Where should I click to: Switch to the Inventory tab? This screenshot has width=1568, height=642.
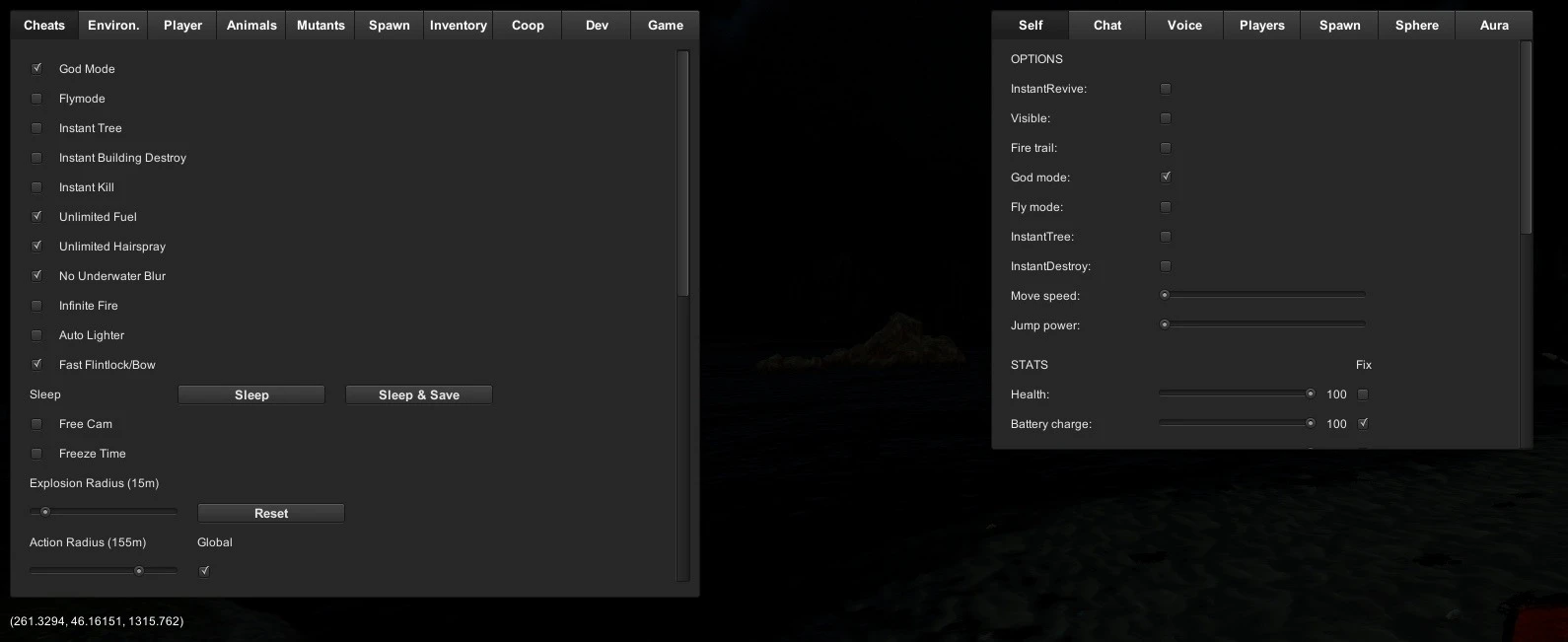[x=459, y=26]
